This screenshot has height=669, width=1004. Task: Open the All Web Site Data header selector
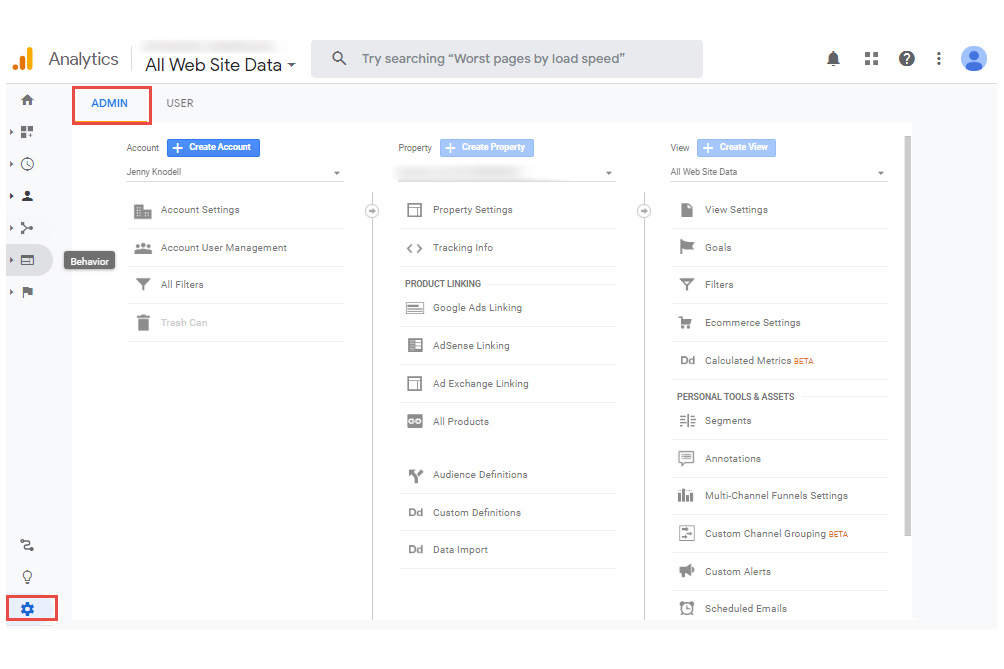click(x=220, y=65)
